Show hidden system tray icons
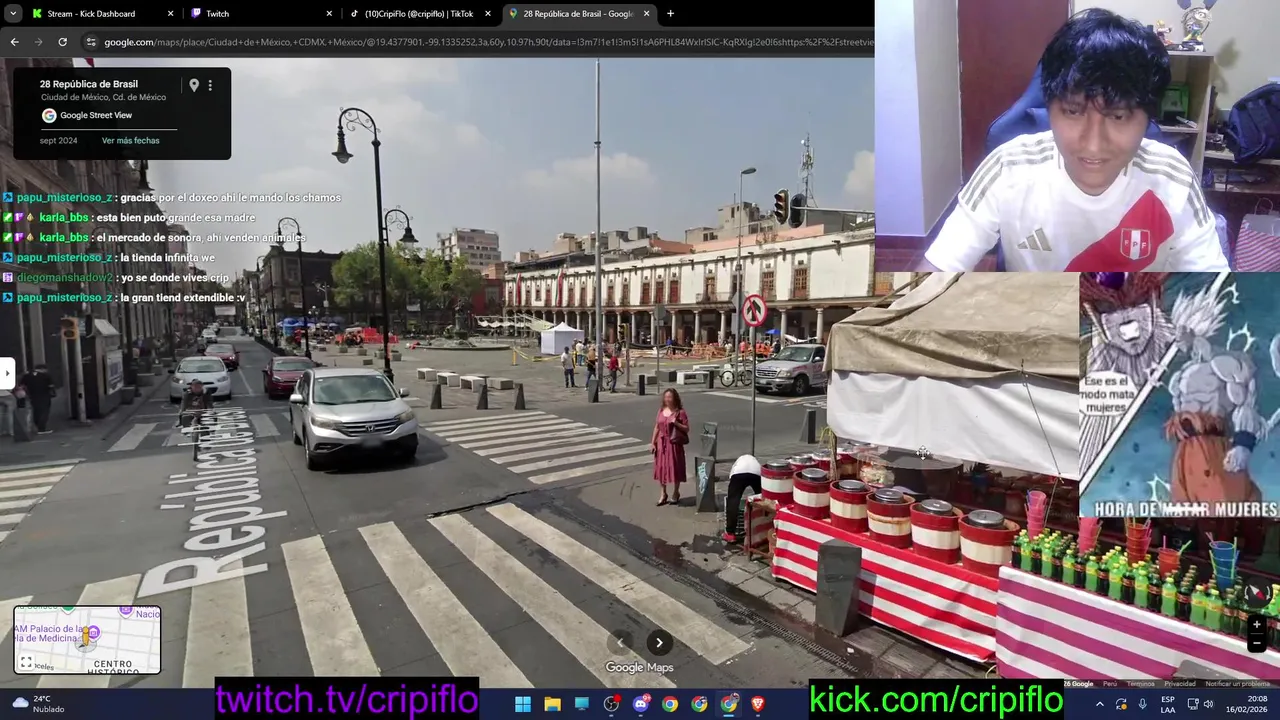 coord(1099,704)
